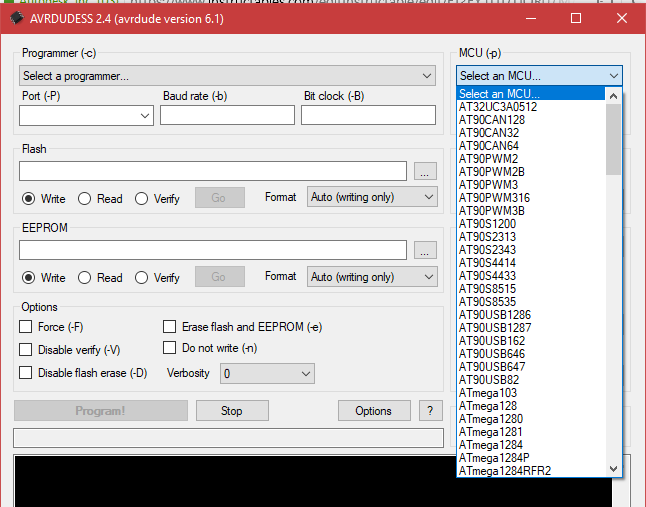Select AT32UC3A0512 from the MCU list
The width and height of the screenshot is (646, 507).
coord(531,107)
